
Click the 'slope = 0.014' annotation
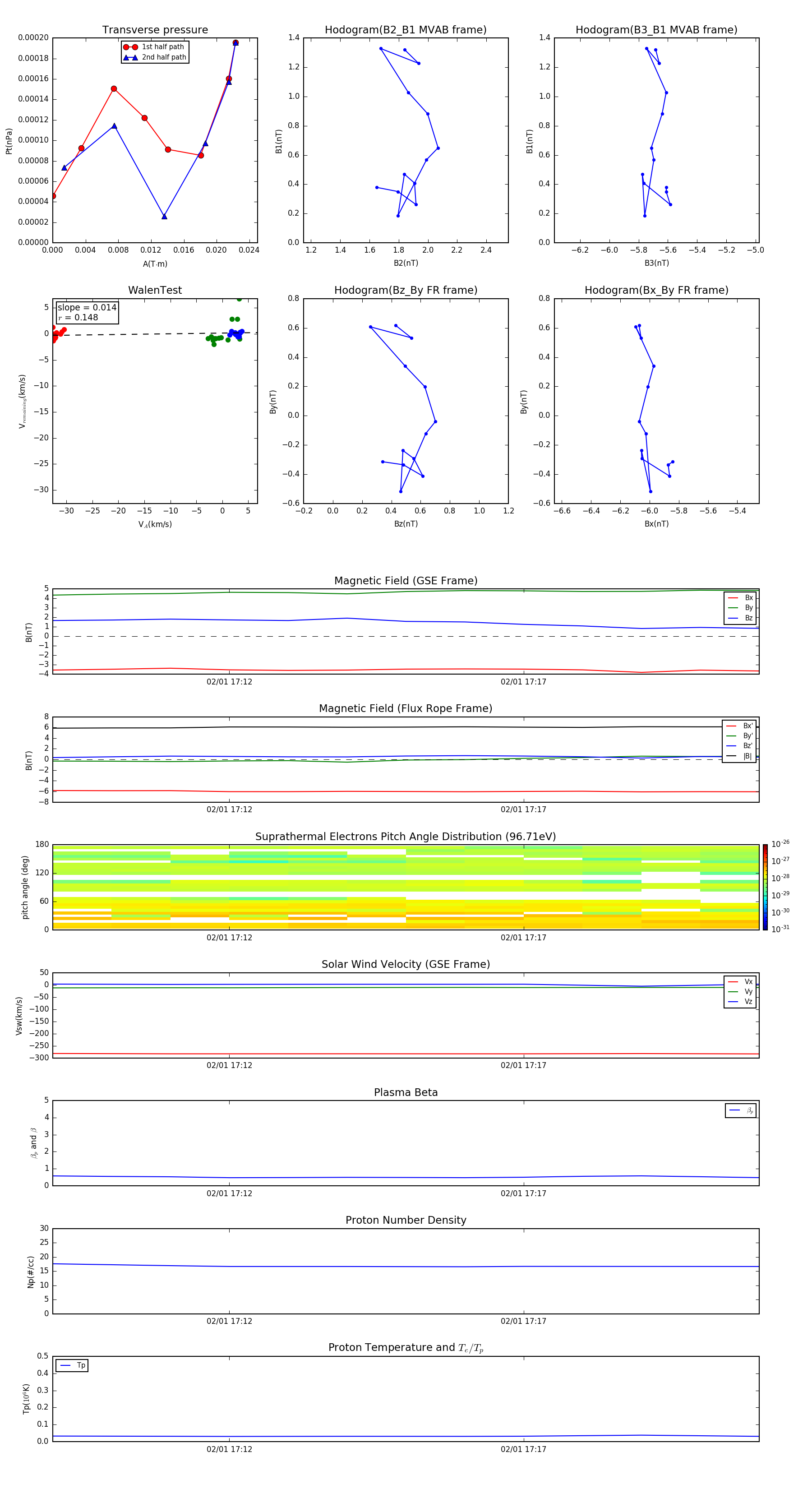(87, 308)
